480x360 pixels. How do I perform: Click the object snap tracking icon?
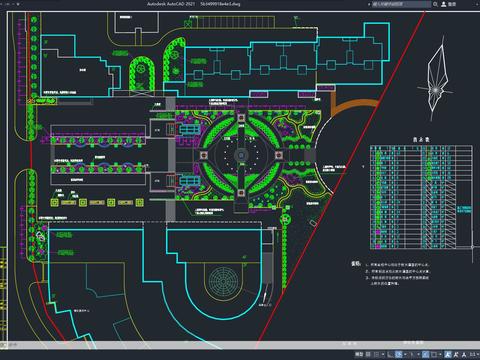coord(425,354)
